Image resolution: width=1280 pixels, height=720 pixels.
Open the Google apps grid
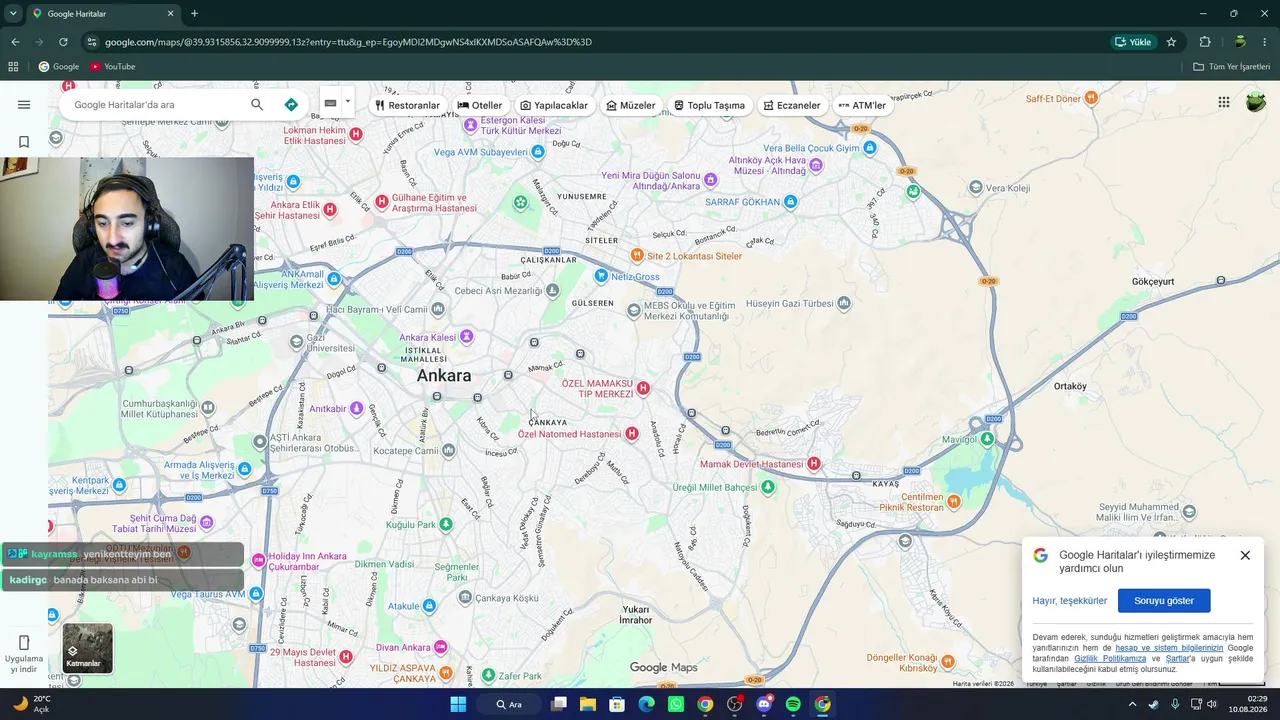click(1223, 102)
